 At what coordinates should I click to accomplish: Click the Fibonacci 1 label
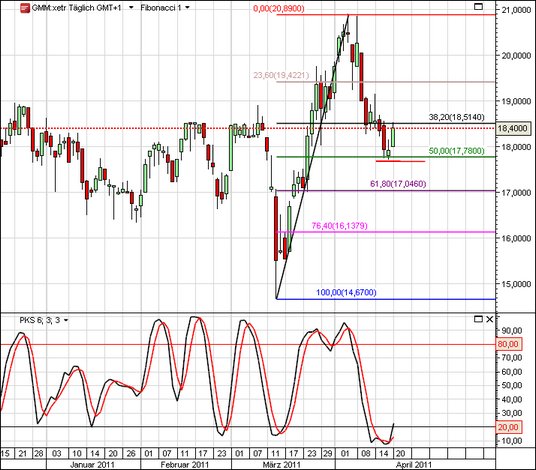coord(161,8)
